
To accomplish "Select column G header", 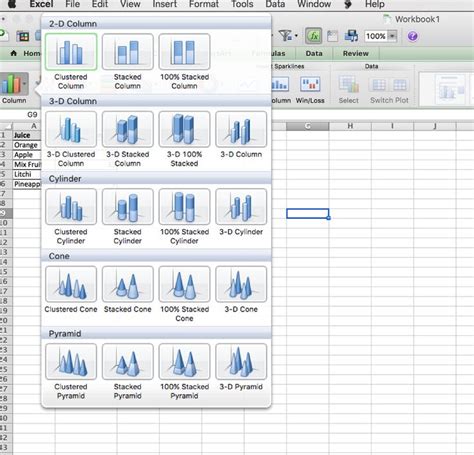I will (x=308, y=126).
